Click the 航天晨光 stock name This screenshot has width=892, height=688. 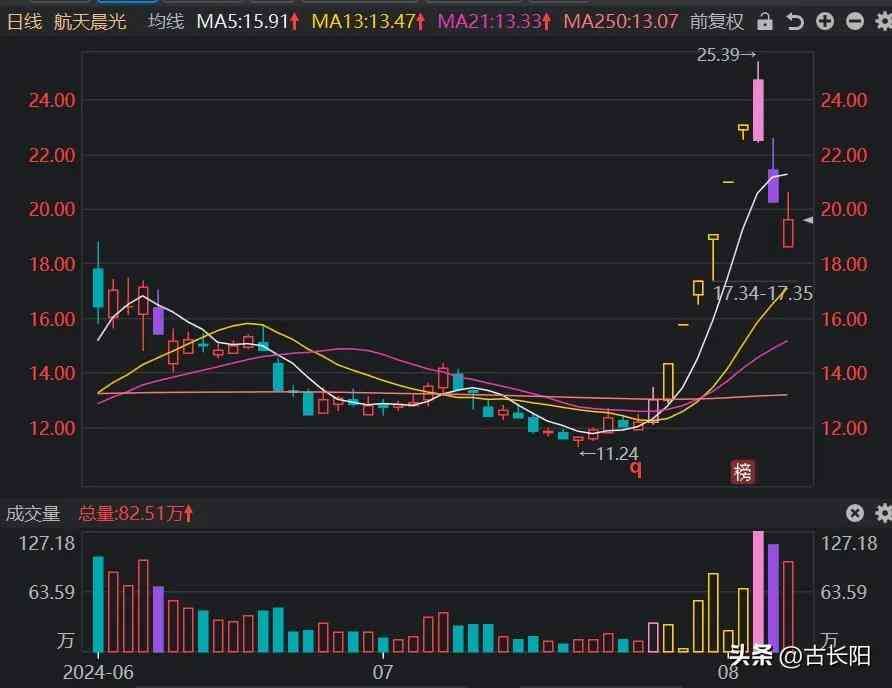(90, 21)
